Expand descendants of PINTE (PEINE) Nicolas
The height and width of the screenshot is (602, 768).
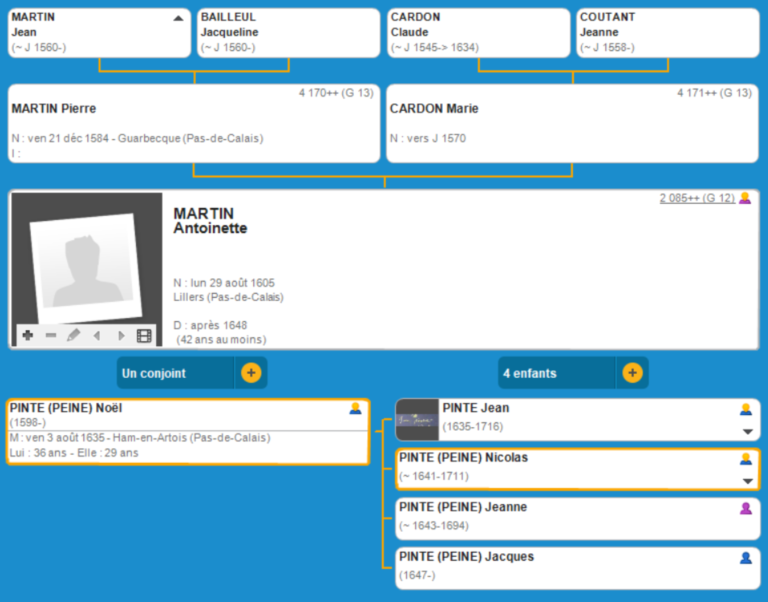[x=746, y=481]
